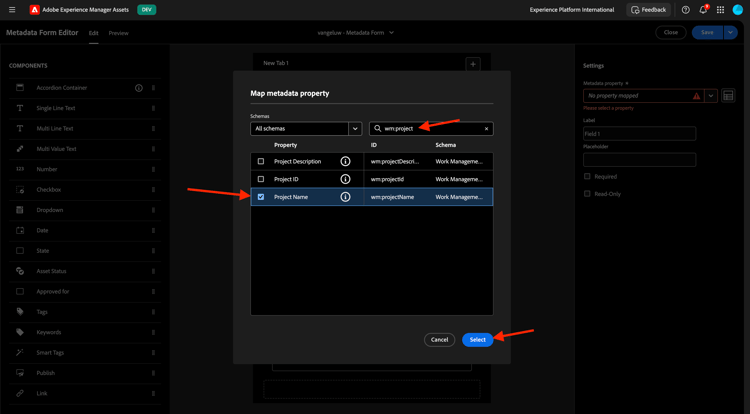Expand the Metadata Form title dropdown
The image size is (750, 414).
pyautogui.click(x=391, y=33)
